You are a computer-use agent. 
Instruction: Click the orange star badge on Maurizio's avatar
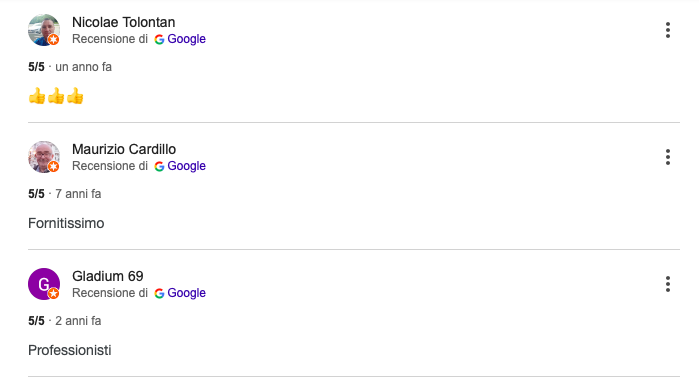coord(53,167)
